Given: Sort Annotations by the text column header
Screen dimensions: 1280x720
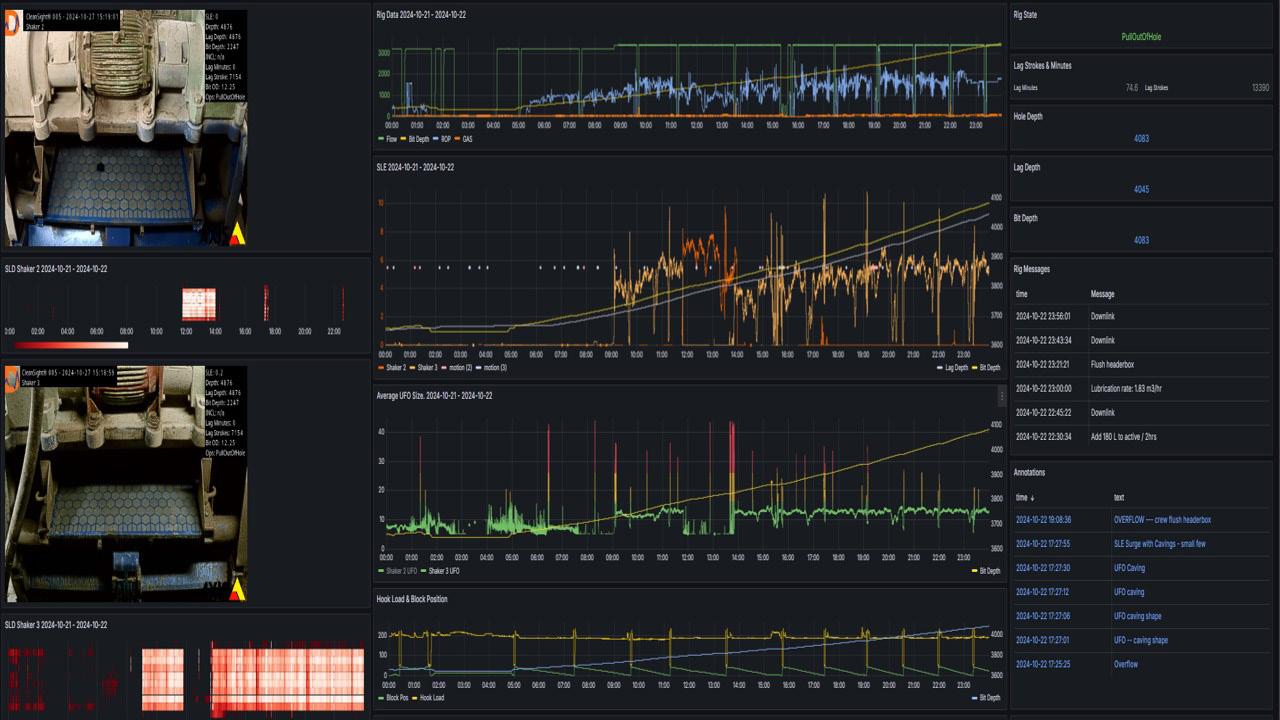Looking at the screenshot, I should [x=1119, y=497].
